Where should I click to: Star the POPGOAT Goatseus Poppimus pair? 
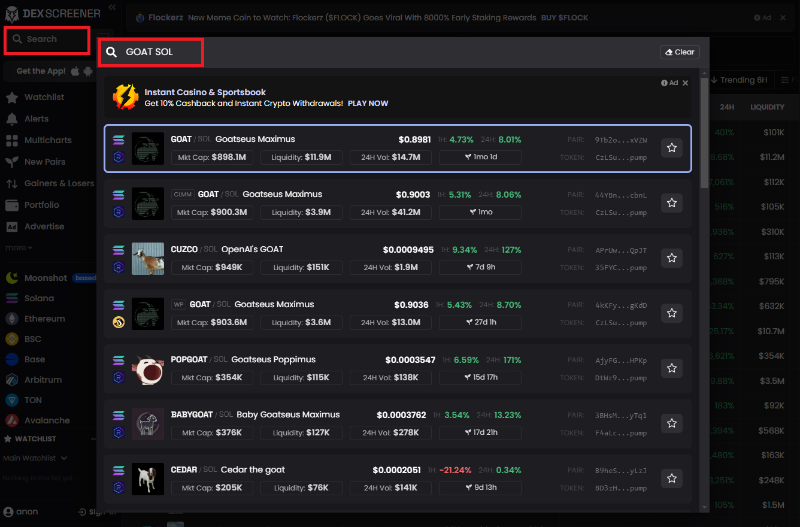pyautogui.click(x=671, y=368)
